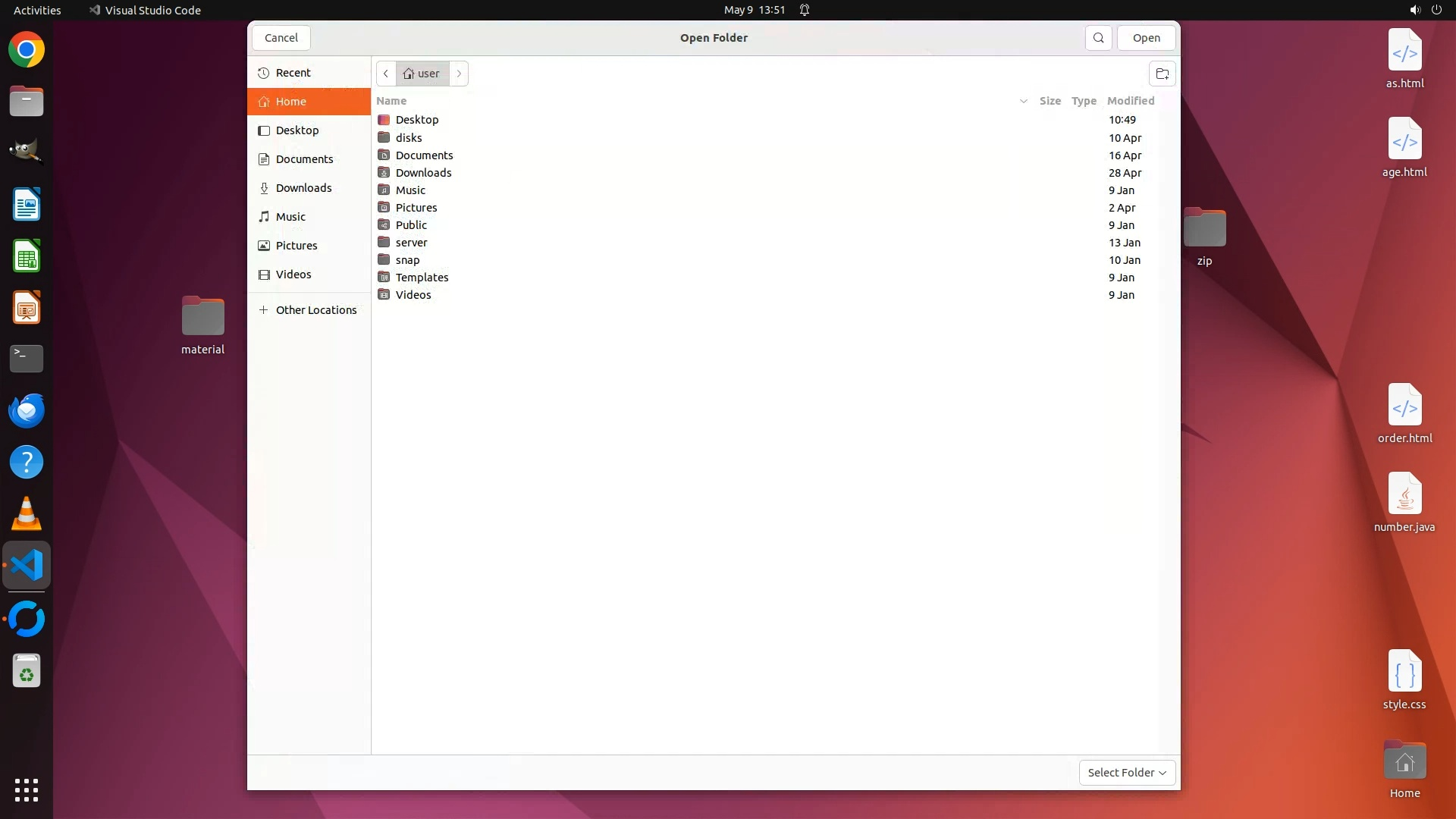Open Visual Studio Code from the dock
The height and width of the screenshot is (819, 1456).
coord(27,566)
